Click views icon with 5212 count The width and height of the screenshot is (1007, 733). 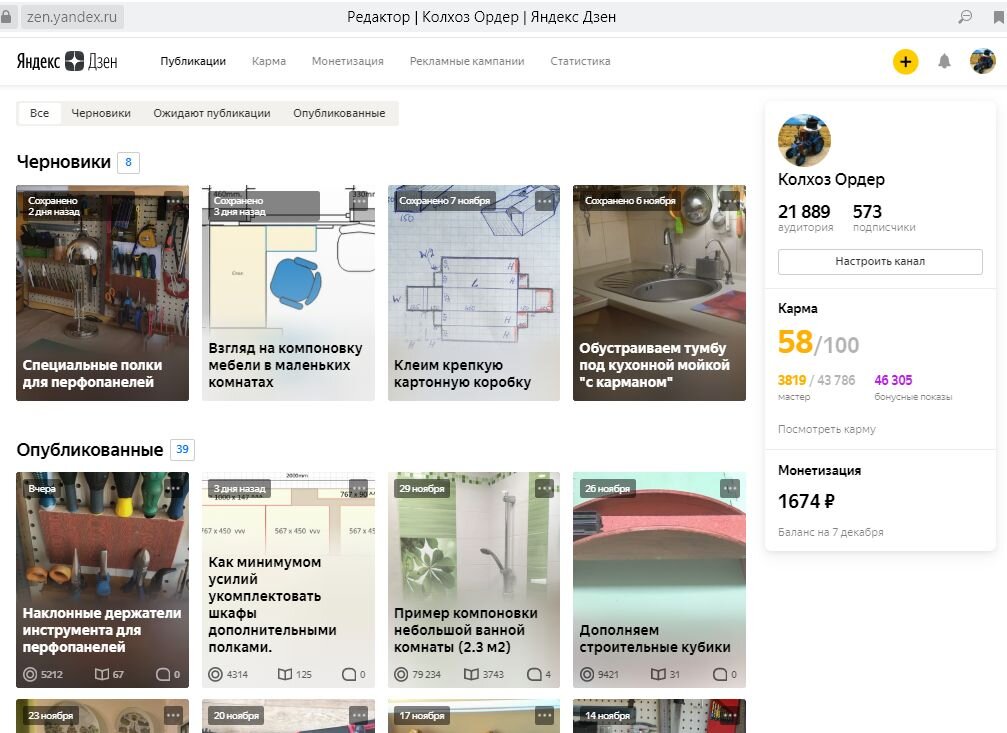30,674
